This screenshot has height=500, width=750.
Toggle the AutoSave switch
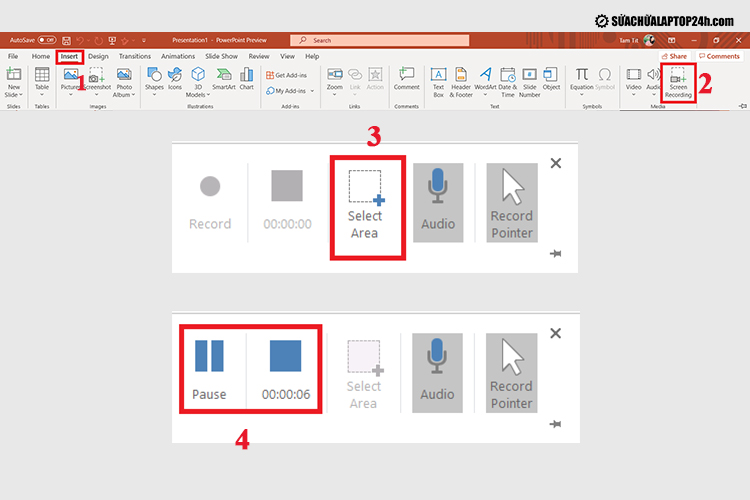point(47,40)
